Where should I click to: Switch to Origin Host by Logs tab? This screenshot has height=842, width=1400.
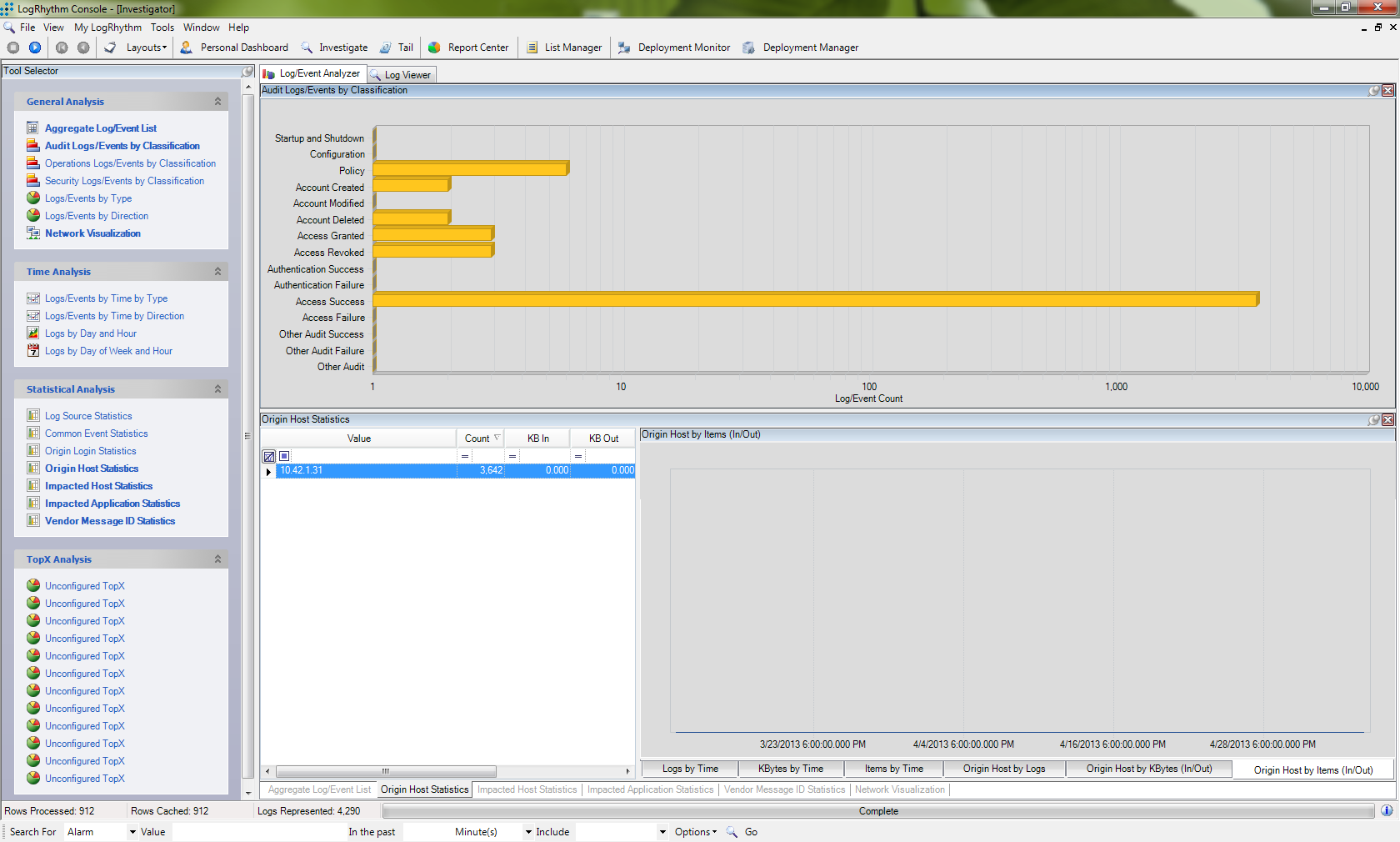pyautogui.click(x=1004, y=769)
